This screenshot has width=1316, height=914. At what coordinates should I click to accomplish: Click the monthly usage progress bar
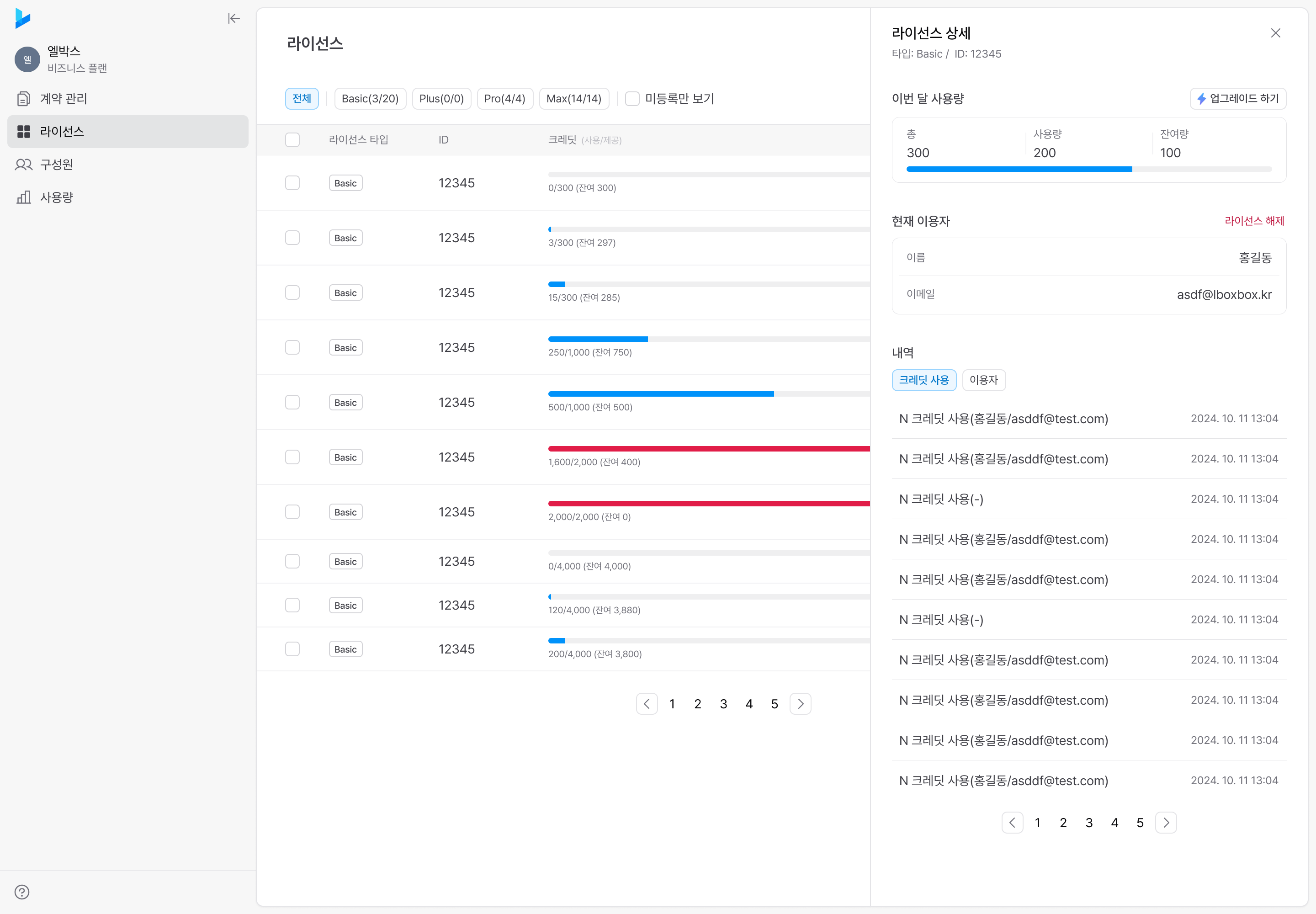pos(1088,169)
